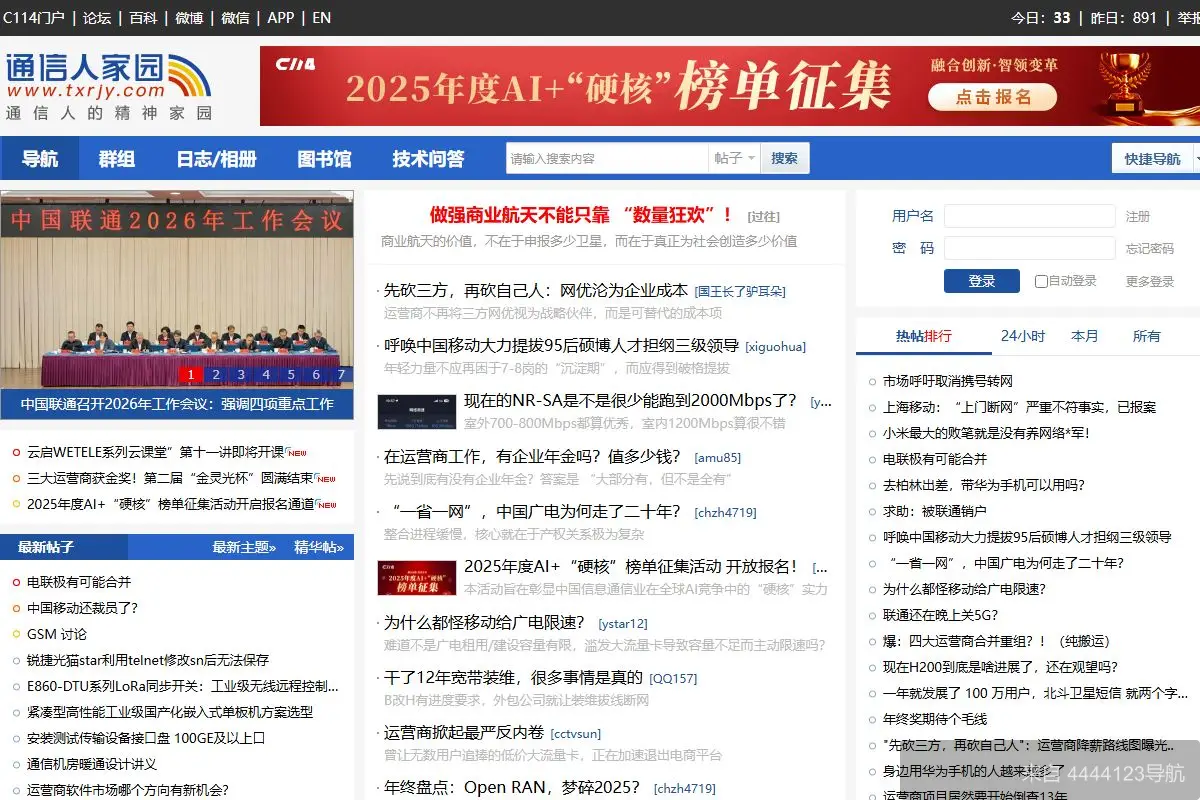The height and width of the screenshot is (800, 1200).
Task: Select slide number 1 indicator
Action: point(190,375)
